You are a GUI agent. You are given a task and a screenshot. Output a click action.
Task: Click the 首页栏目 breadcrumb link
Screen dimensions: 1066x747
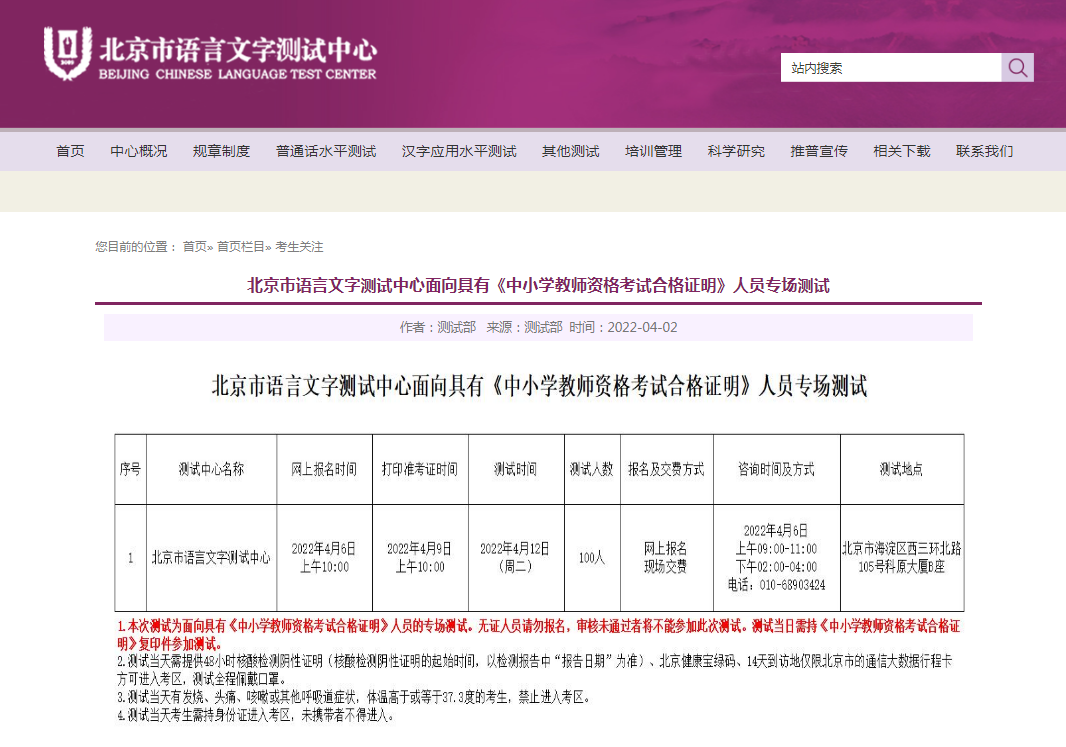coord(241,246)
